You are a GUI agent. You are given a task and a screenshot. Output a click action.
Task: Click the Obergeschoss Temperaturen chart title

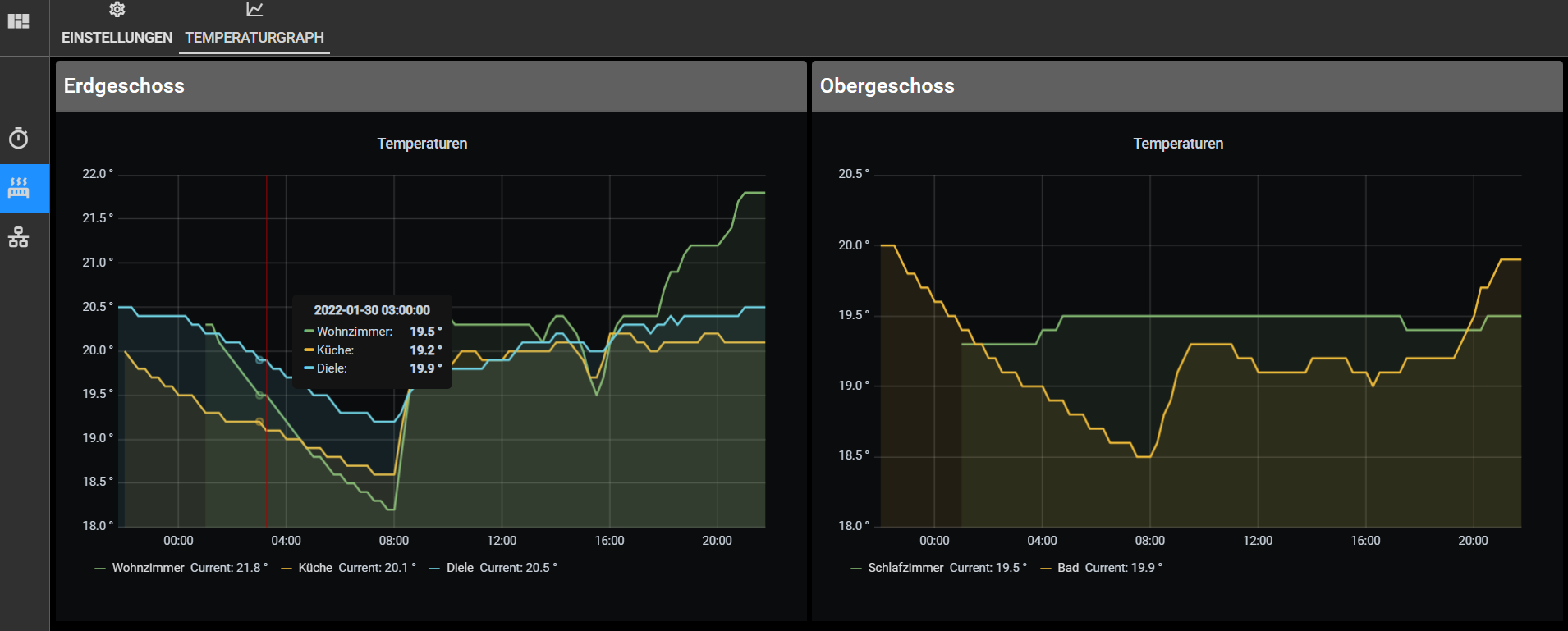coord(1178,144)
